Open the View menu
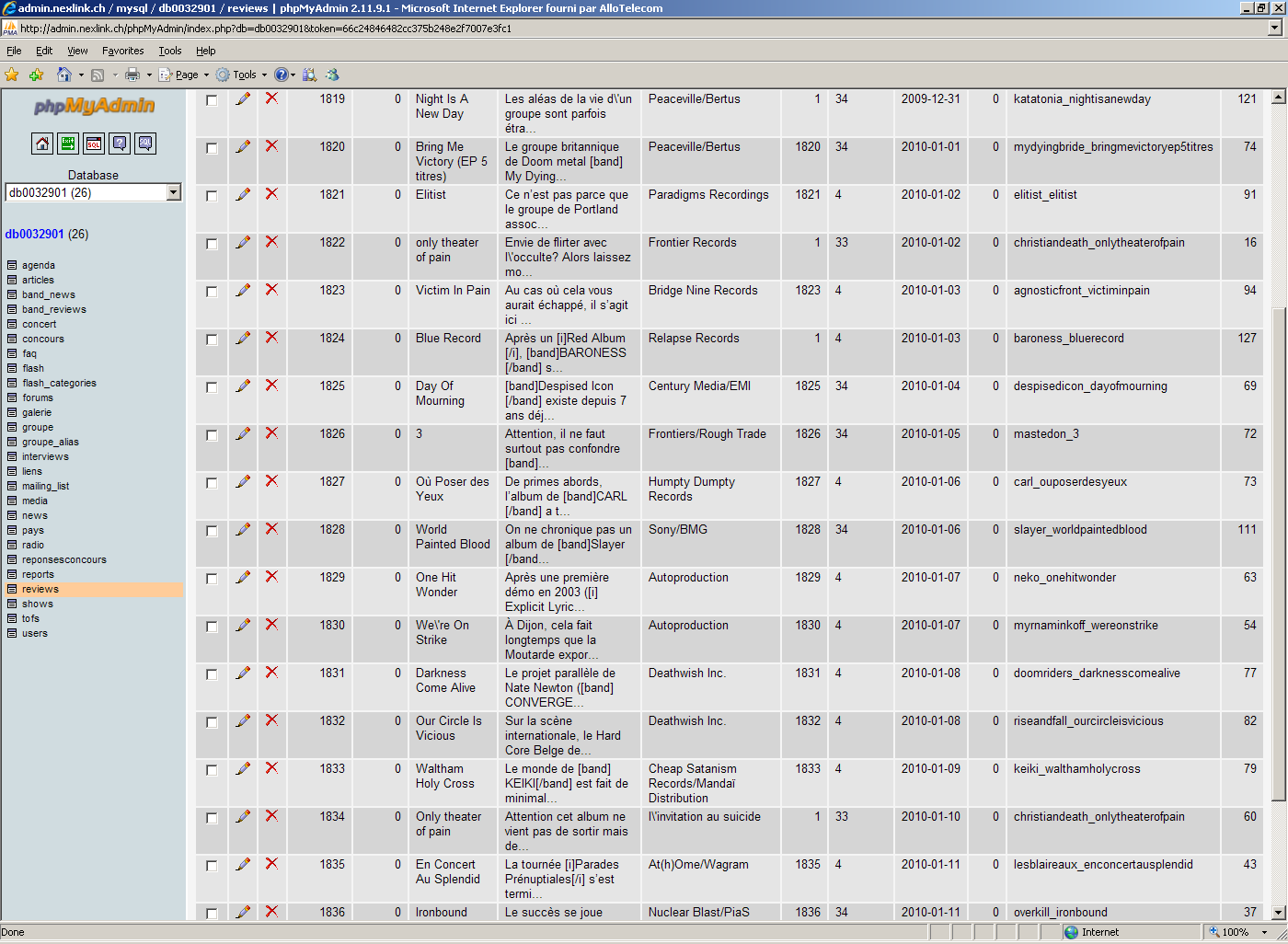Screen dimensions: 1288x944 77,51
